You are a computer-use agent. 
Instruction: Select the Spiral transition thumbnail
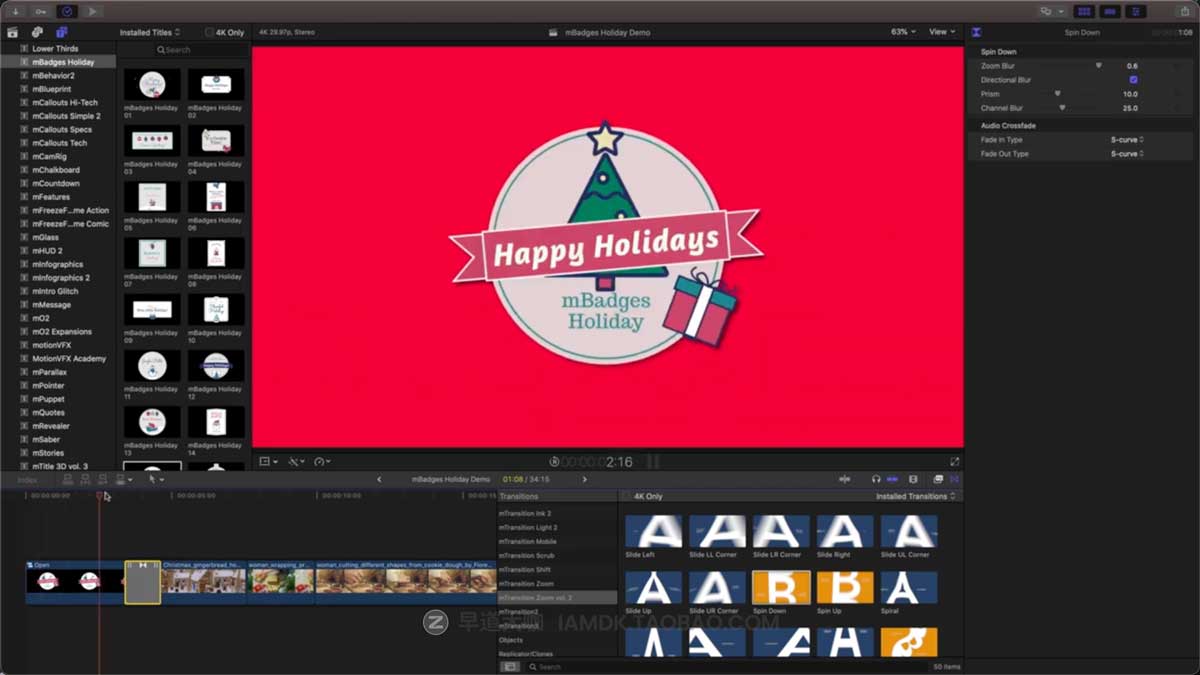pos(909,587)
